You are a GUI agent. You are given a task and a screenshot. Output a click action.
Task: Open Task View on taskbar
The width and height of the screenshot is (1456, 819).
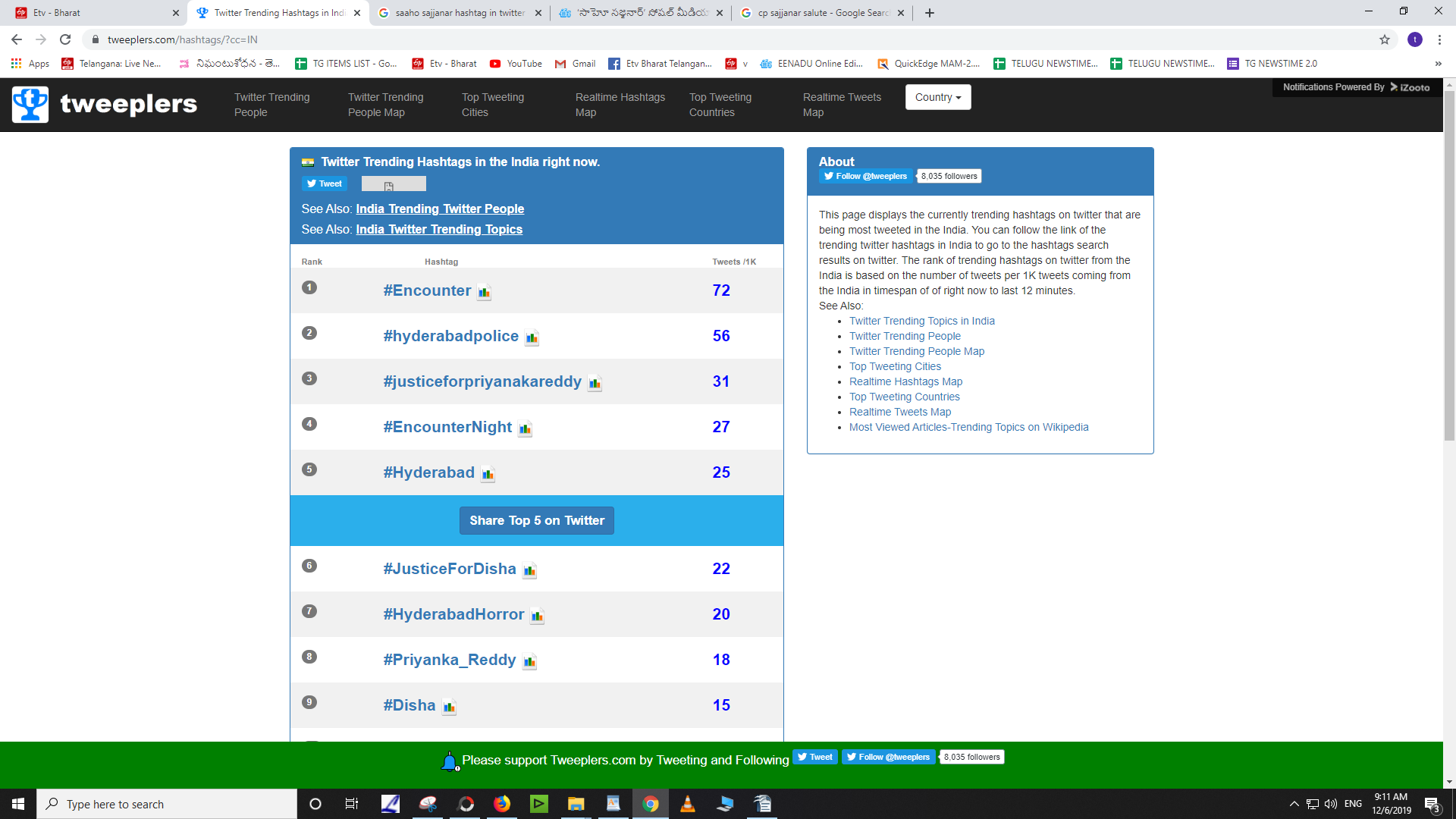pyautogui.click(x=351, y=804)
